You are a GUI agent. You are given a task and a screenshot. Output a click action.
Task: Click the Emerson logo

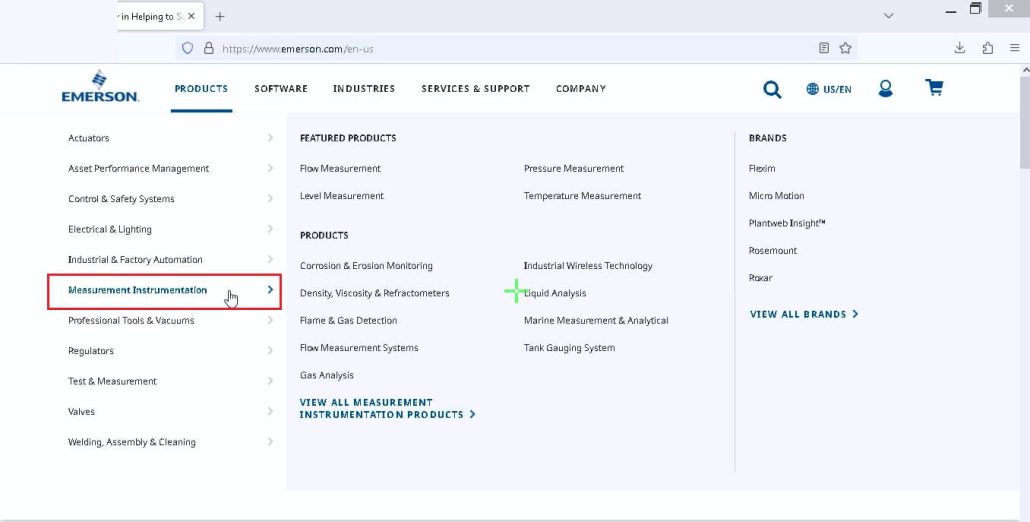(100, 86)
